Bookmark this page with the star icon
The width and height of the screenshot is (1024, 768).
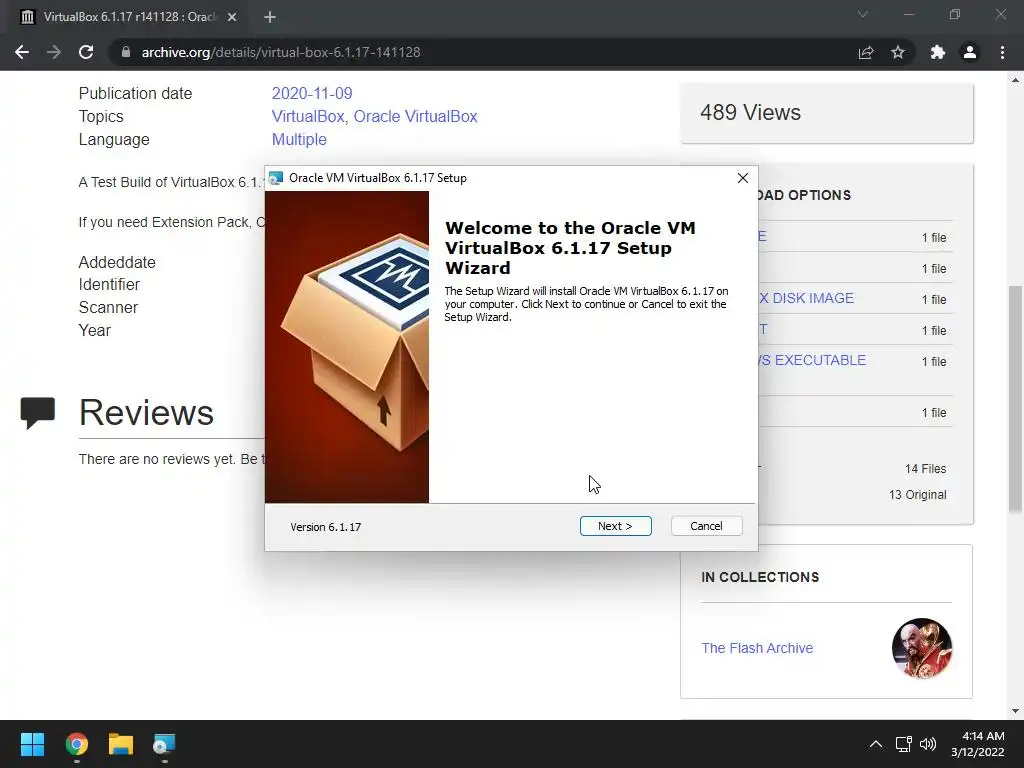898,52
